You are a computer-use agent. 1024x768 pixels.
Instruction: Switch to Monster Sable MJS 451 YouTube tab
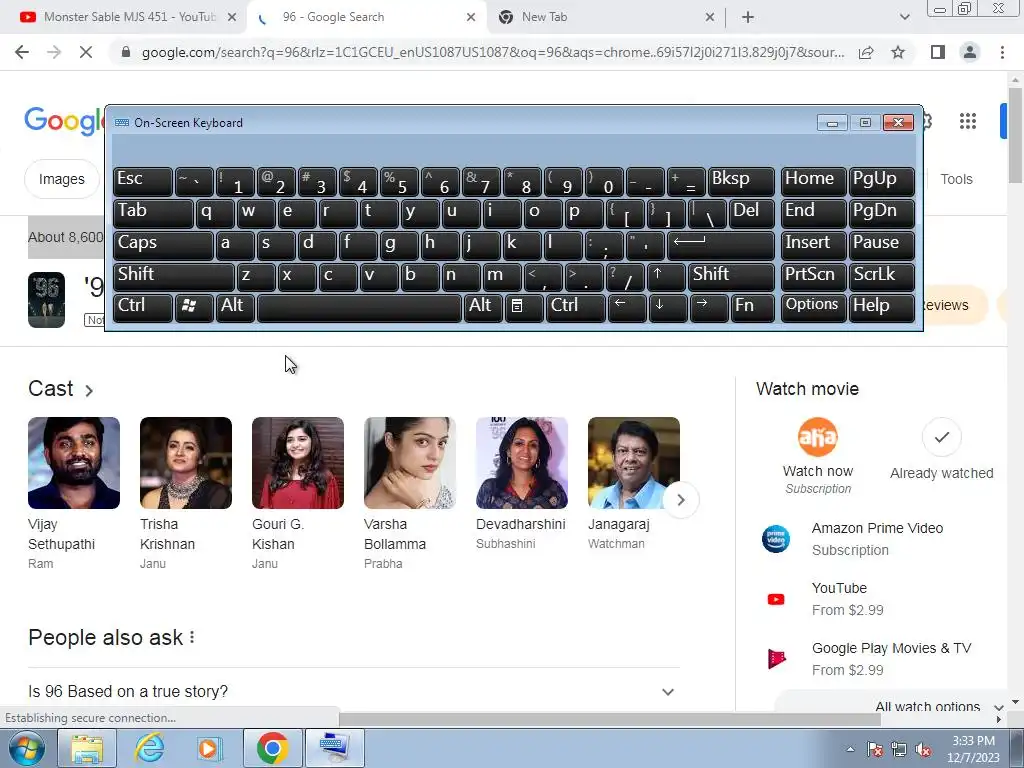tap(129, 17)
